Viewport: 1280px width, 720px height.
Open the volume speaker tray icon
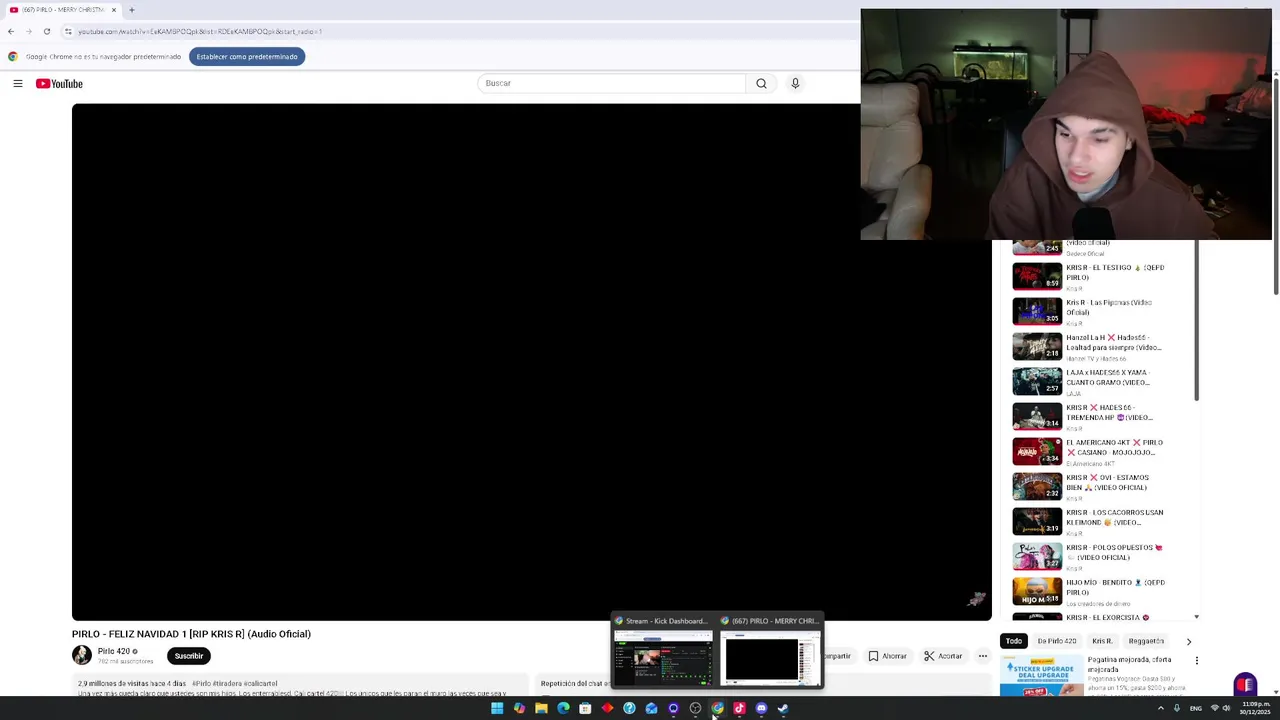point(1226,708)
